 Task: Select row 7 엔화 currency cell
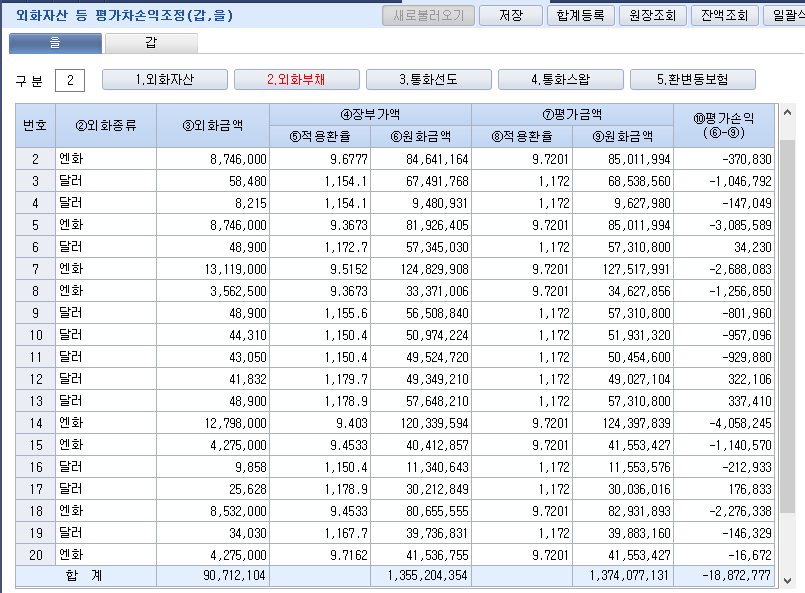pyautogui.click(x=106, y=269)
